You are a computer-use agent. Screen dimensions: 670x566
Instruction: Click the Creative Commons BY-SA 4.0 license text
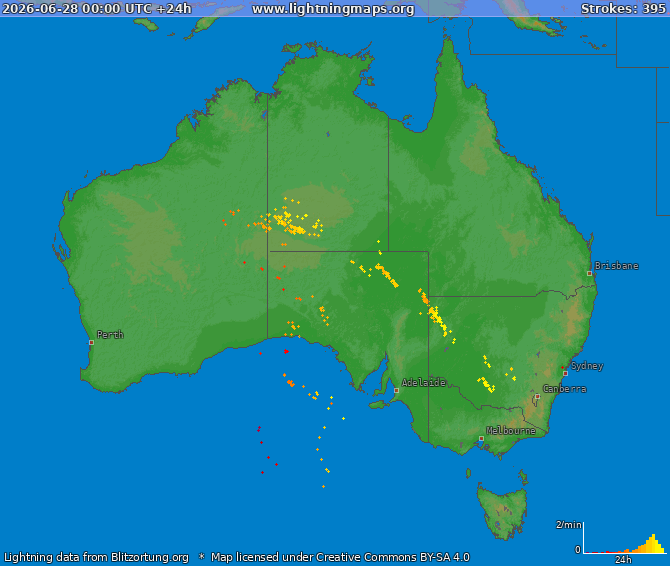tap(393, 557)
